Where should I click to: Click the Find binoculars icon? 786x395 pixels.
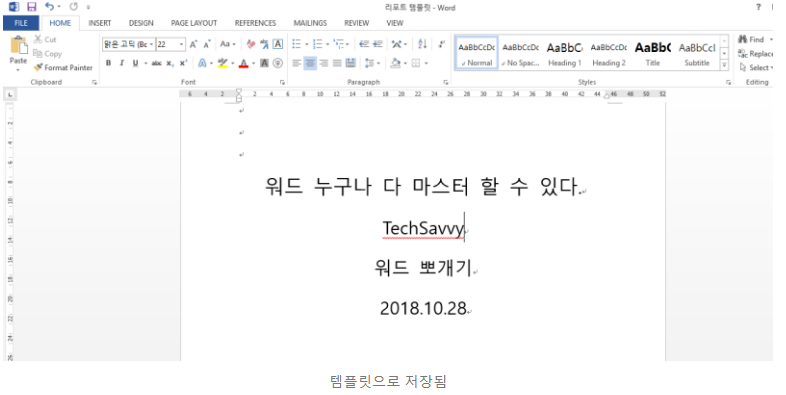[742, 39]
